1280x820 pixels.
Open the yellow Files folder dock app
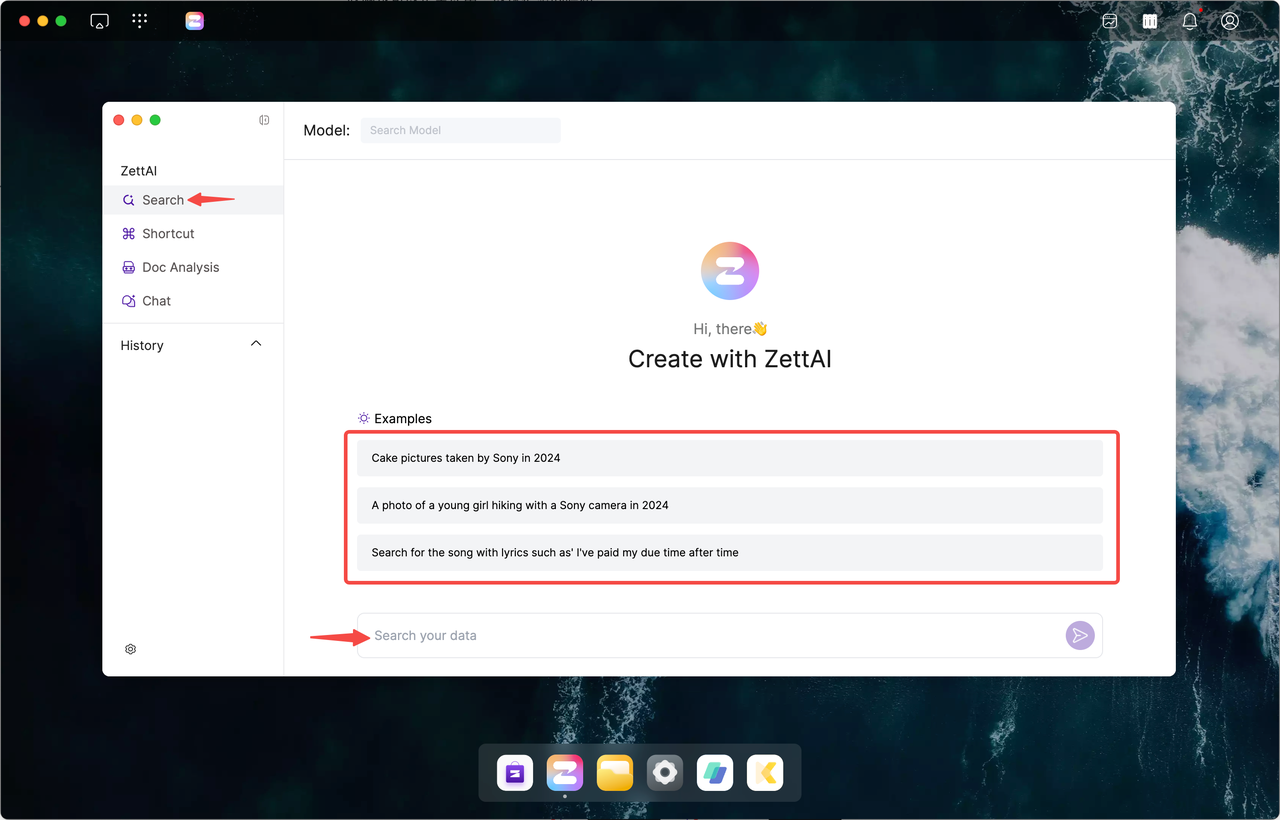point(615,773)
